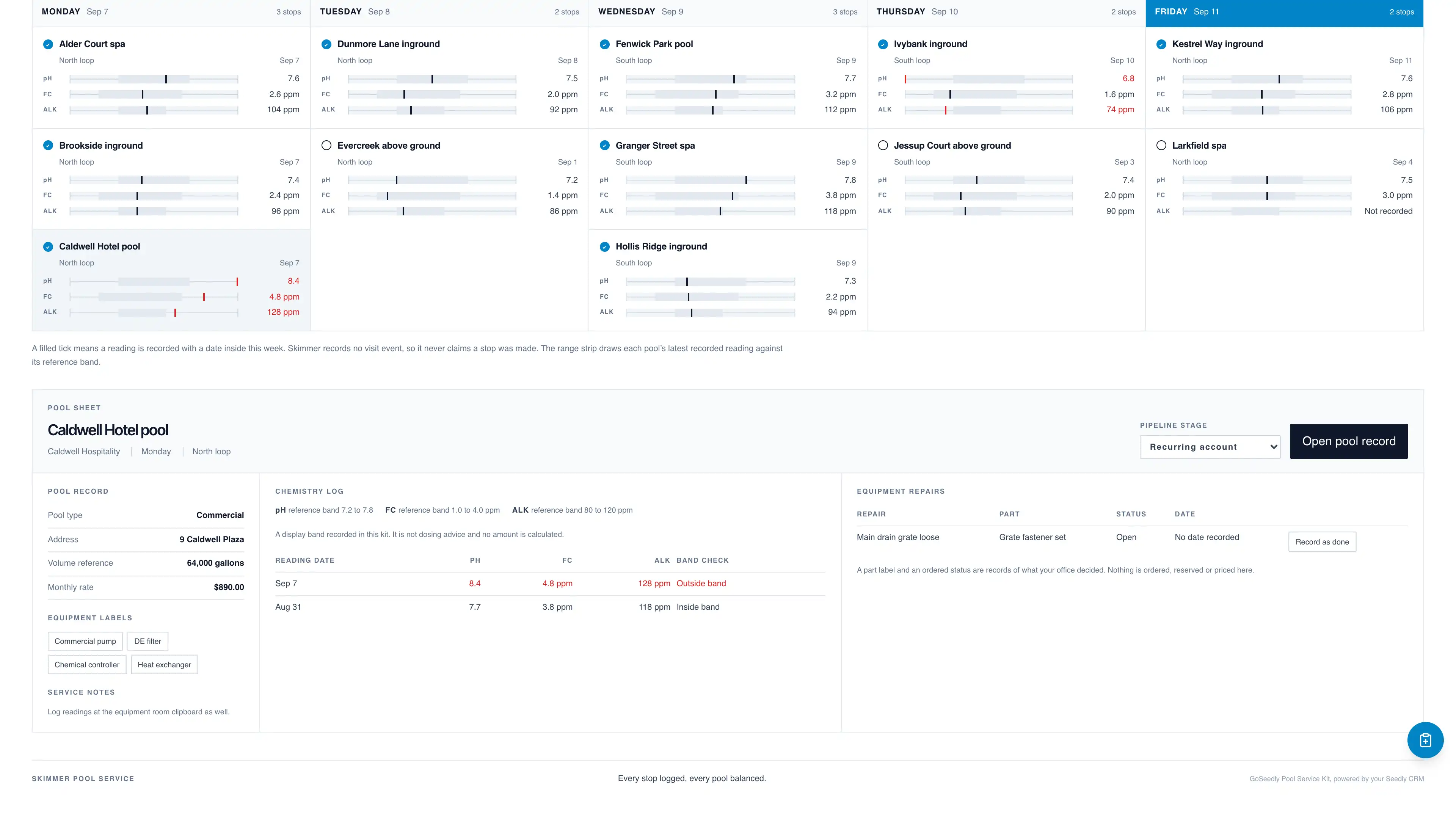Click the 9 Caldwell Plaza address value

[212, 539]
